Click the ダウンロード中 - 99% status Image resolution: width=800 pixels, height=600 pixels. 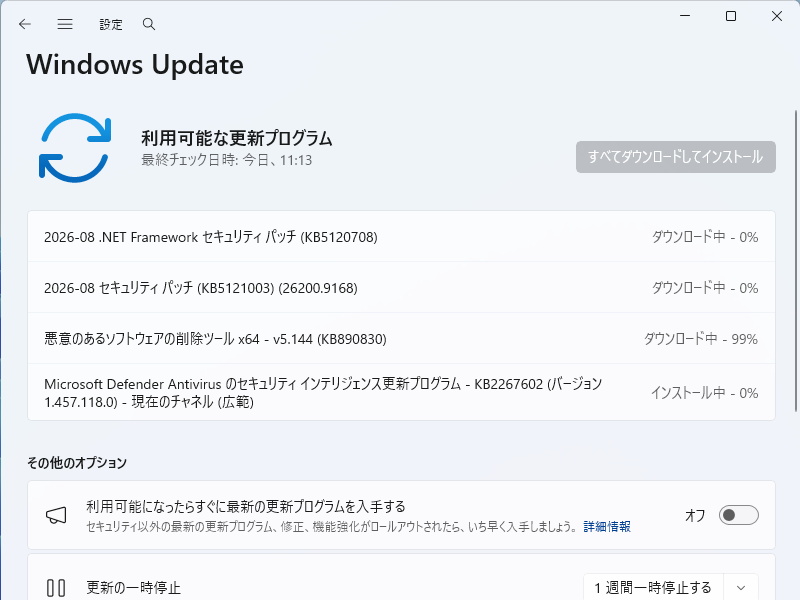(701, 339)
